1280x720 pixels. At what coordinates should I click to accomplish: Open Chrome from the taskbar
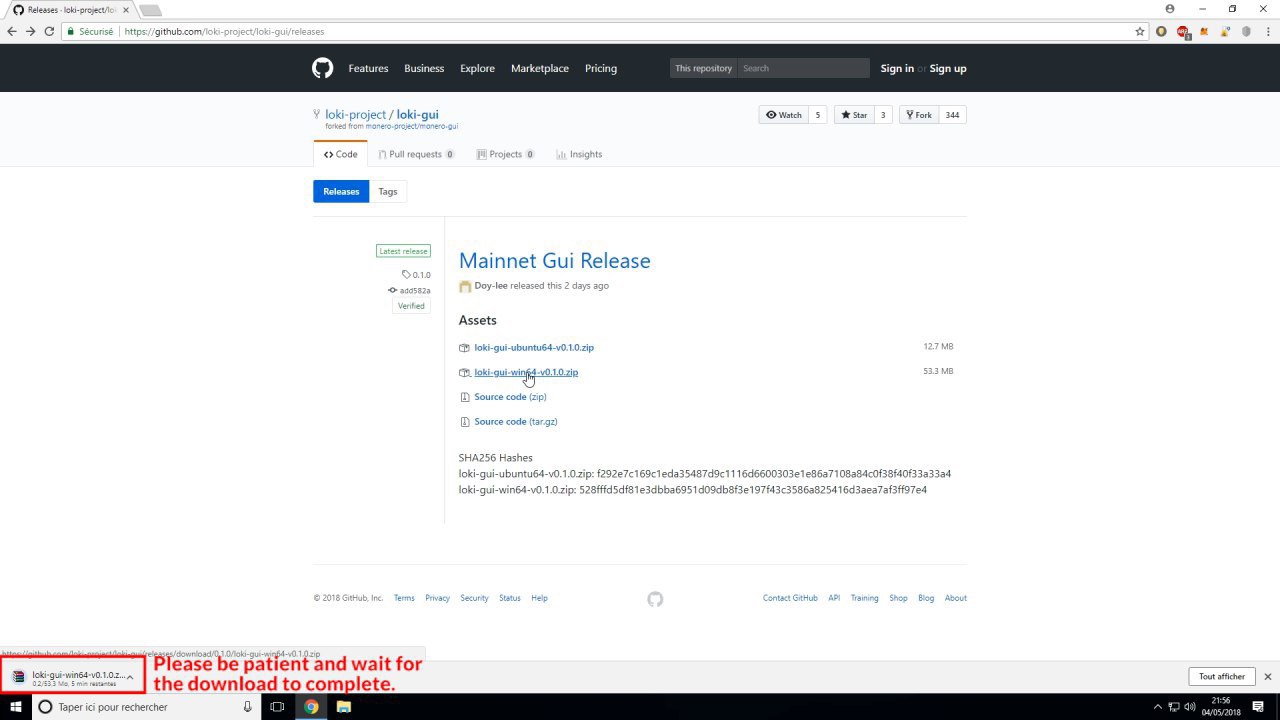pyautogui.click(x=311, y=707)
